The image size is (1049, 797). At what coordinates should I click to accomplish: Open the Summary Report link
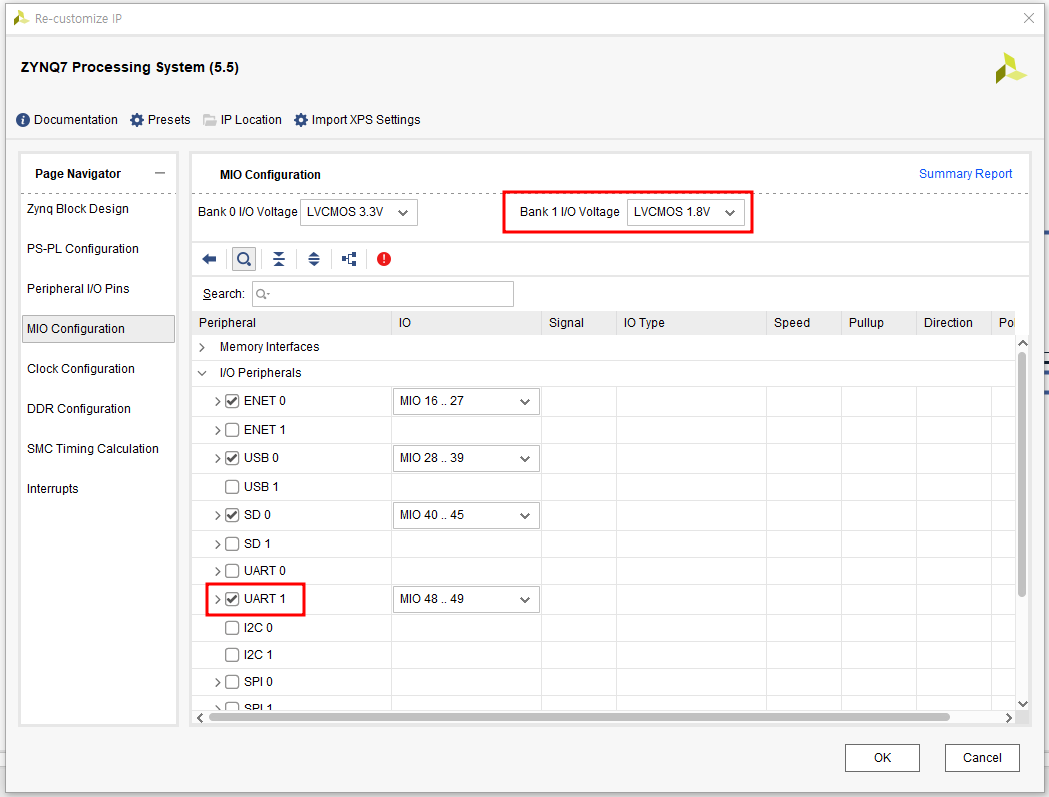pos(965,174)
